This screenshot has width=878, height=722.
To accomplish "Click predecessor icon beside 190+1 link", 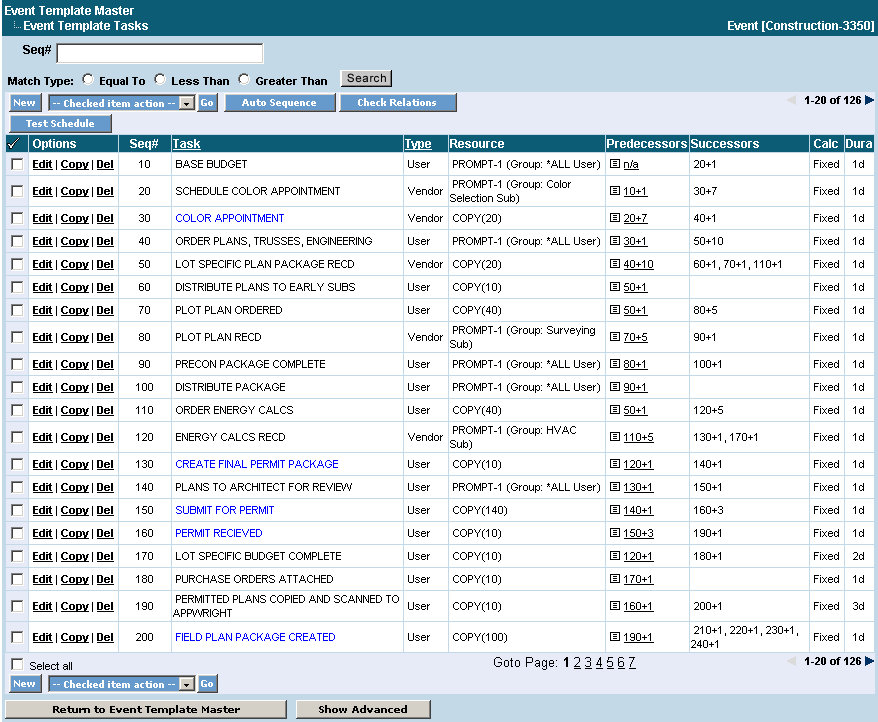I will tap(615, 638).
